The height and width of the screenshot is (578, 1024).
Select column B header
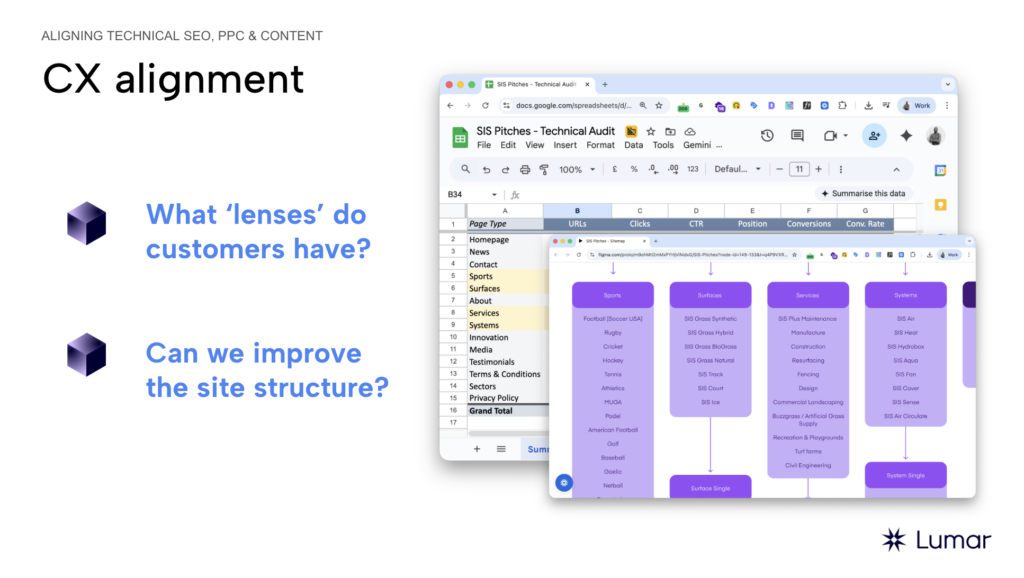coord(577,211)
